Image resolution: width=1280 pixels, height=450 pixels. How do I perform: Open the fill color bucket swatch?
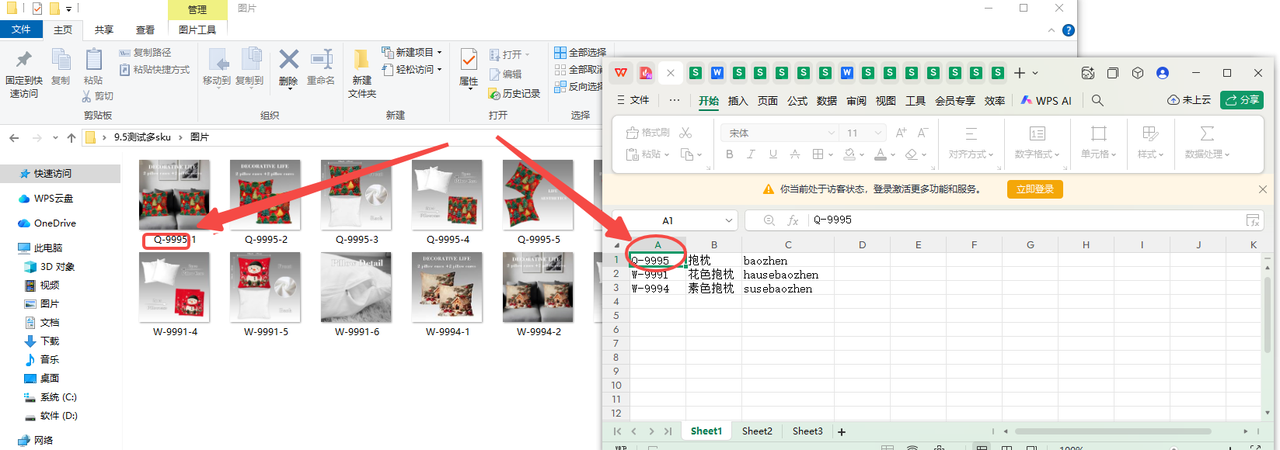(x=849, y=154)
